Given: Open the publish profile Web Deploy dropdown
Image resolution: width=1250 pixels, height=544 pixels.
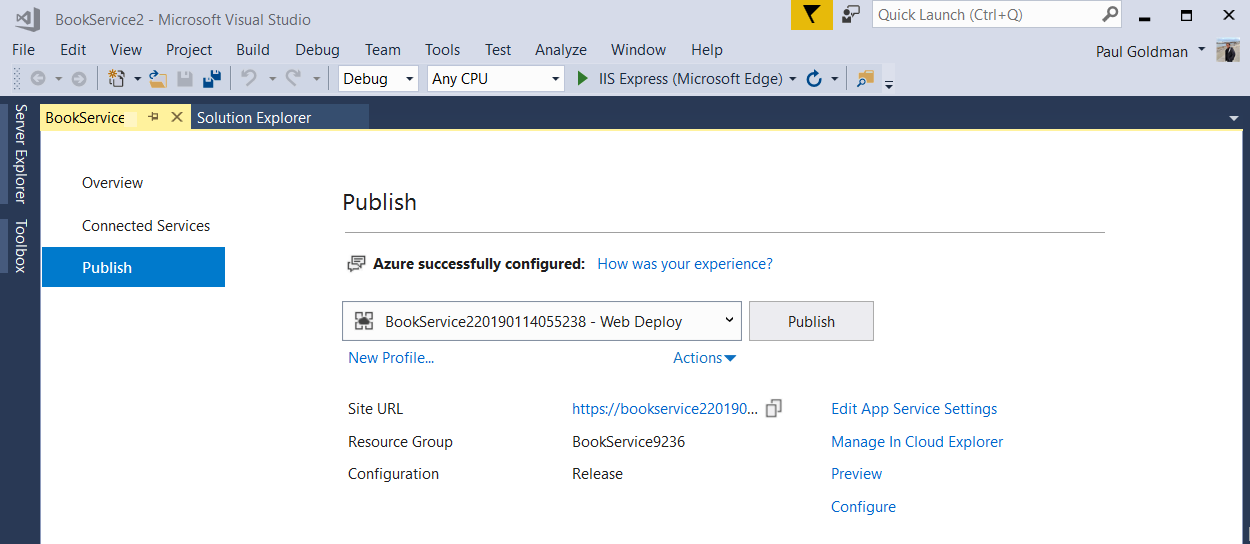Looking at the screenshot, I should [541, 321].
